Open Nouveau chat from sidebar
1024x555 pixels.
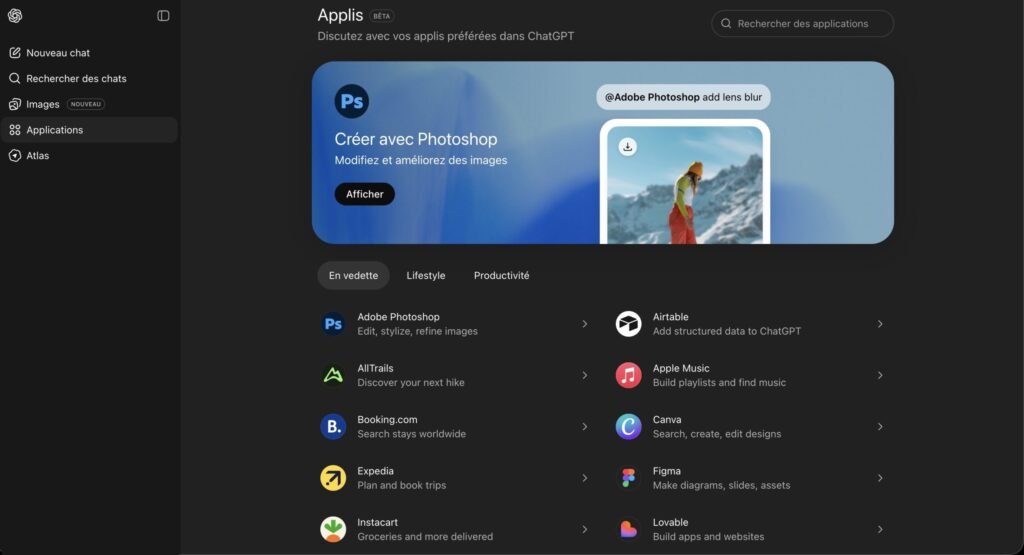tap(58, 53)
